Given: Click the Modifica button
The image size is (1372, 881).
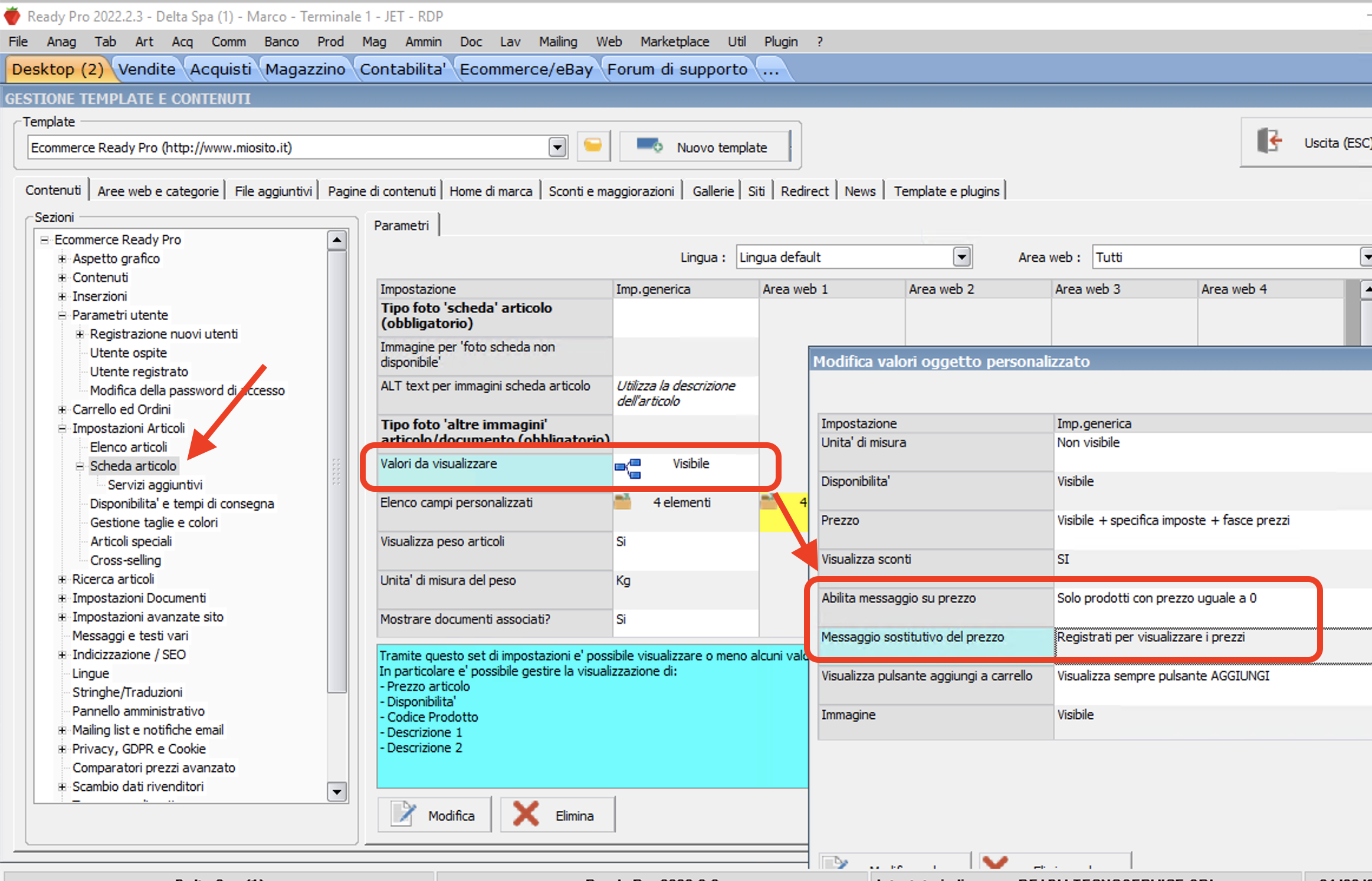Looking at the screenshot, I should coord(434,814).
